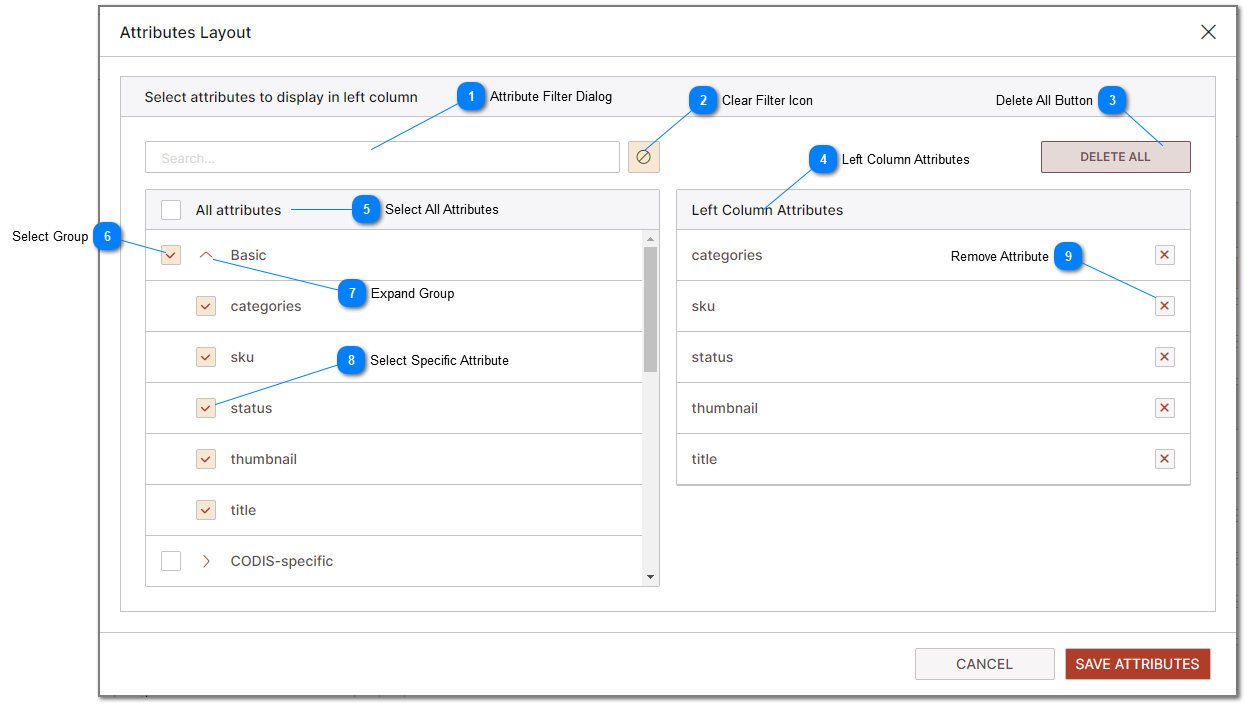Click the clear filter icon beside search
Viewport: 1247px width, 706px height.
coord(644,157)
